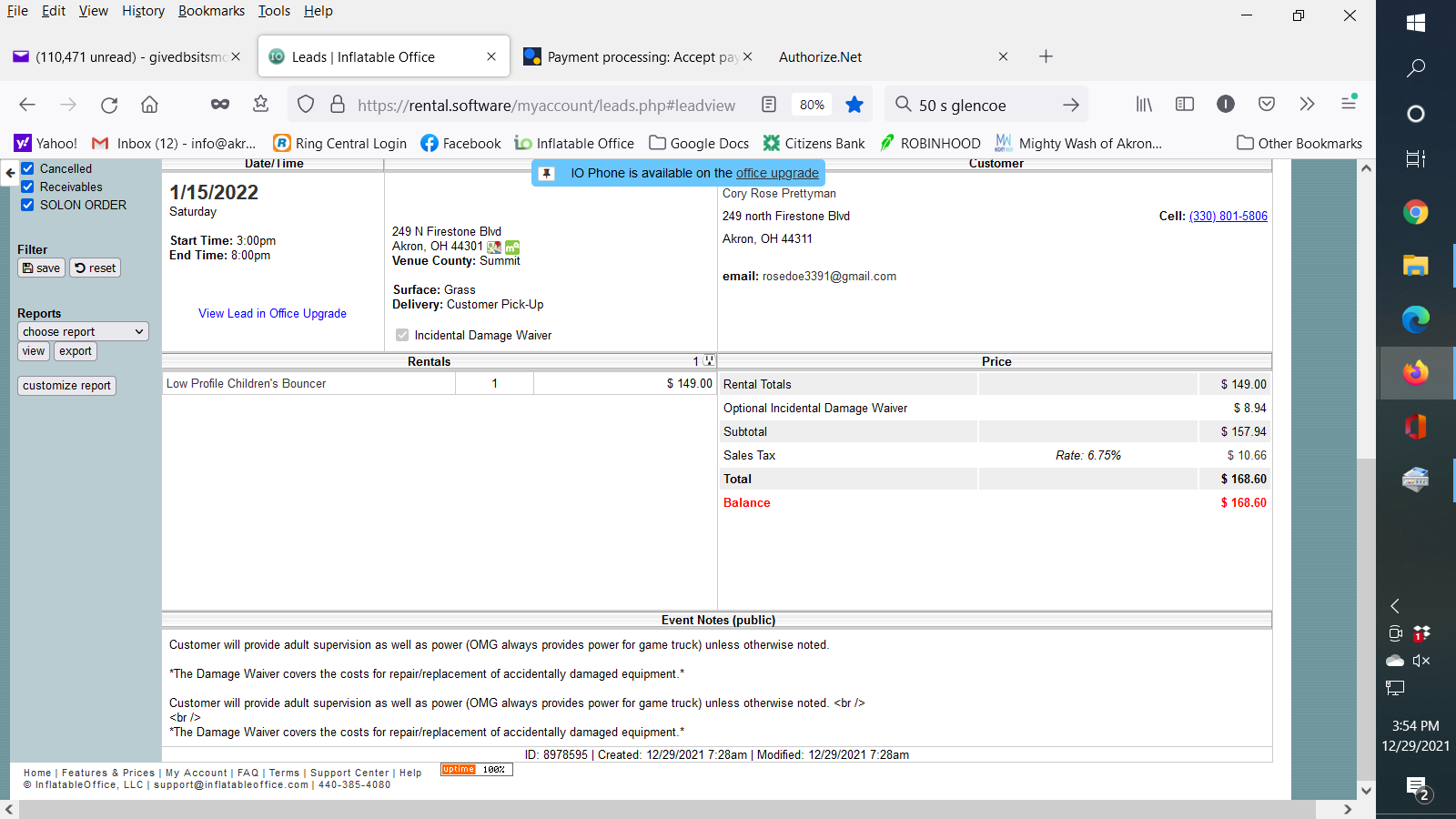This screenshot has height=819, width=1456.
Task: Toggle reader view icon in address bar
Action: click(x=769, y=105)
